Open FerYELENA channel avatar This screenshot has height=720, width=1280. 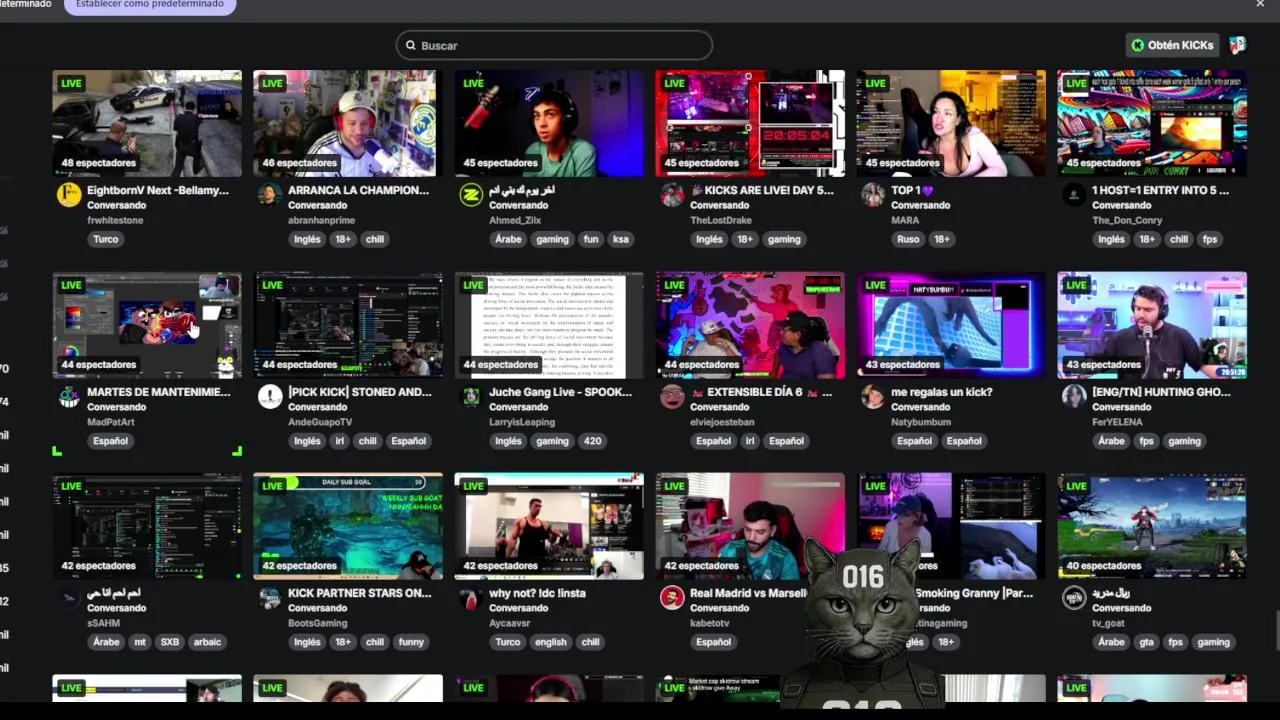pos(1074,397)
